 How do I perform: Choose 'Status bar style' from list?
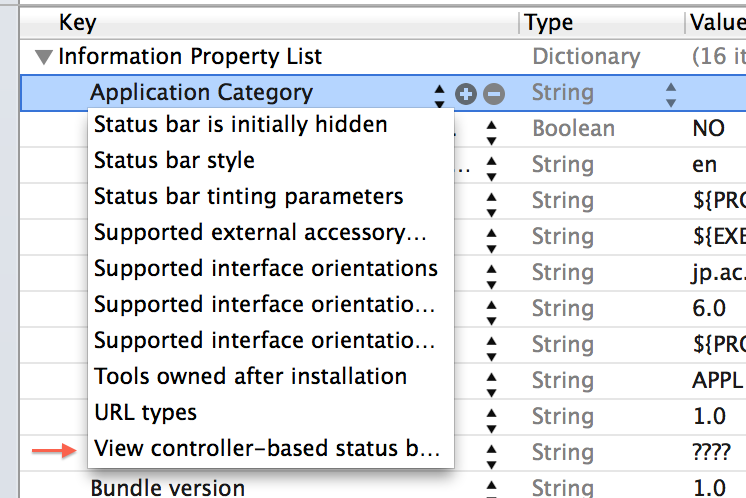tap(174, 161)
